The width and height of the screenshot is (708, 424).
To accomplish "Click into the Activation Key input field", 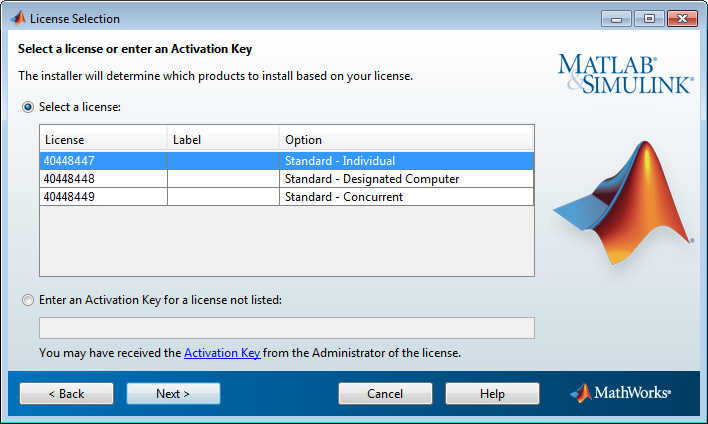I will click(x=287, y=328).
